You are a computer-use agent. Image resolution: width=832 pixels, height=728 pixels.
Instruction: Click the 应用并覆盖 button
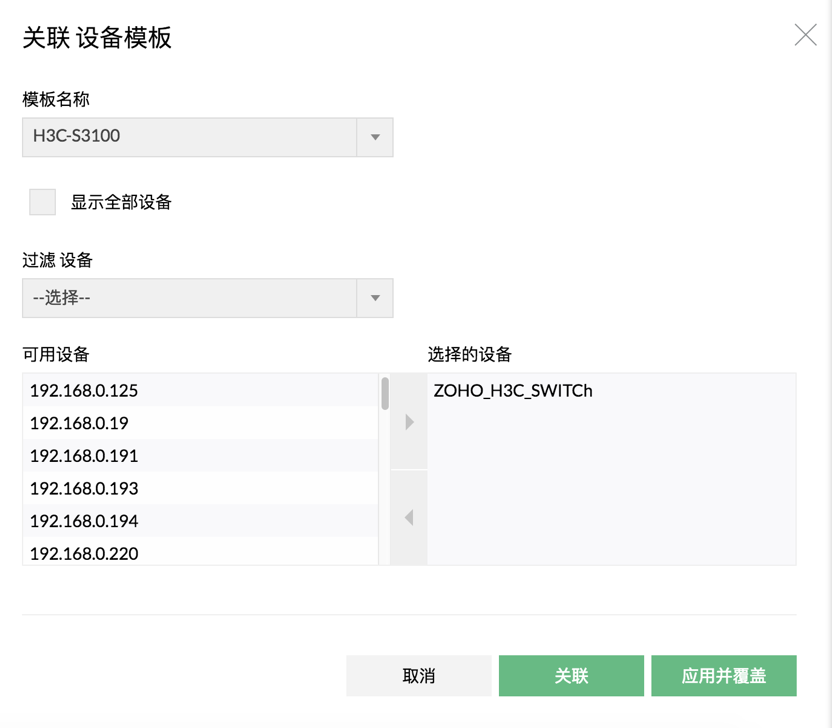click(x=724, y=676)
